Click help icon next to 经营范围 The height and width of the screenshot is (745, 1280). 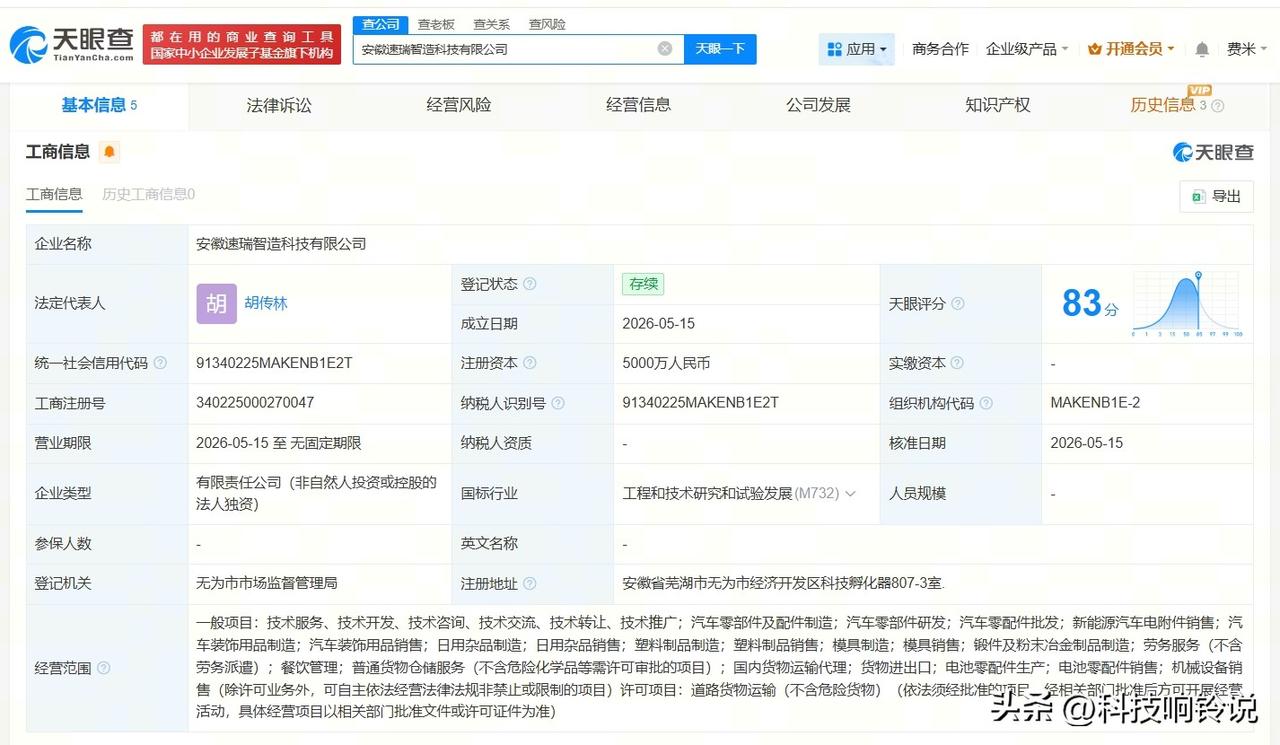(x=104, y=668)
